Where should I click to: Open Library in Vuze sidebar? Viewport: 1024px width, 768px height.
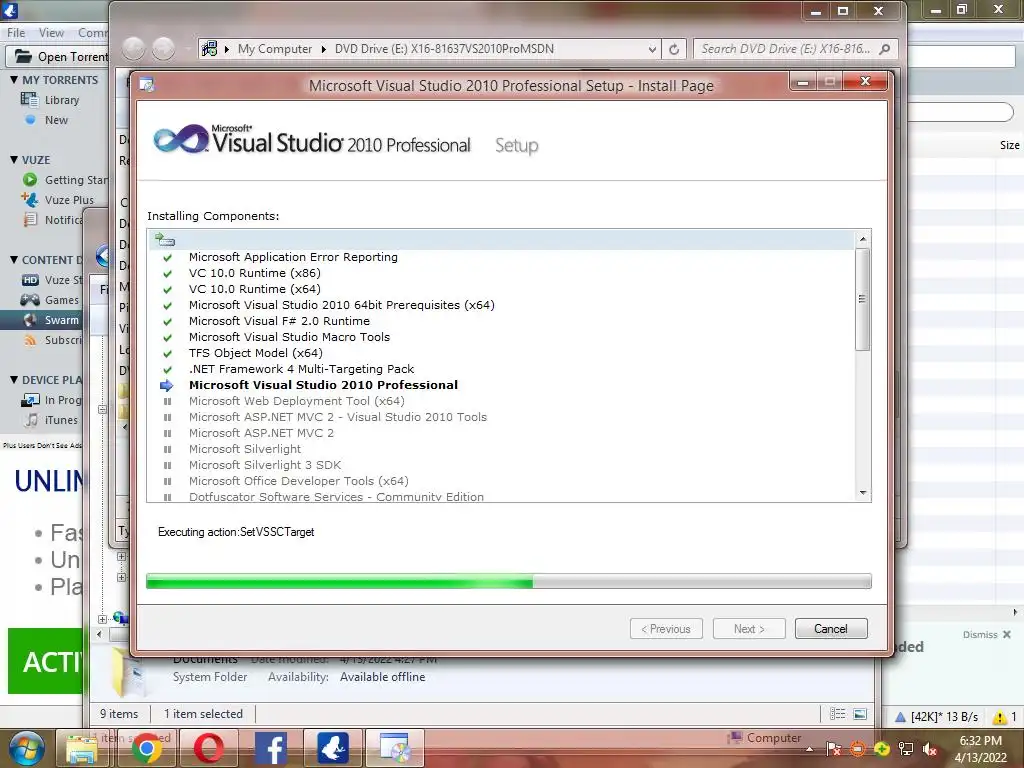(61, 100)
